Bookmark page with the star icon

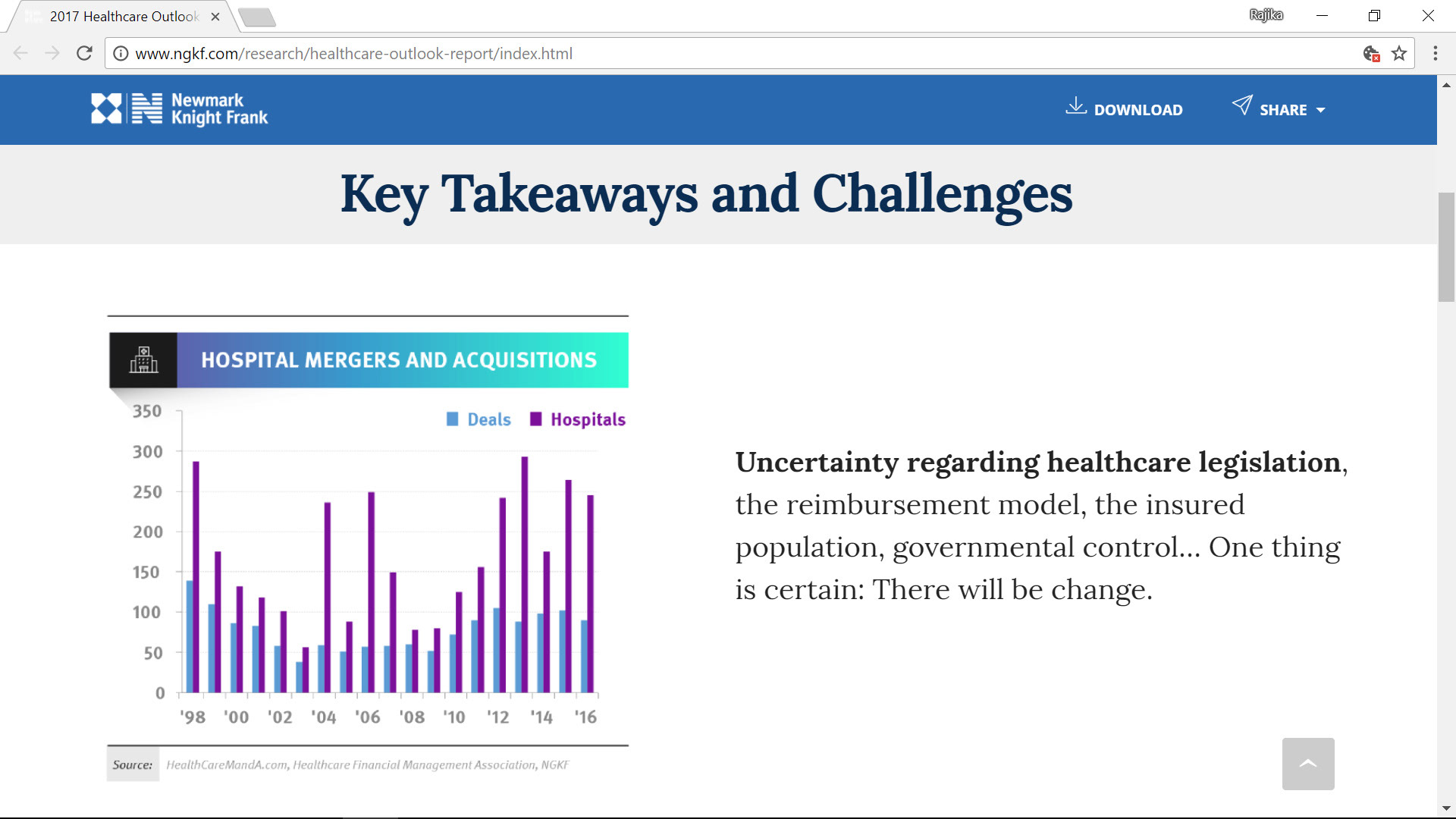click(1399, 54)
